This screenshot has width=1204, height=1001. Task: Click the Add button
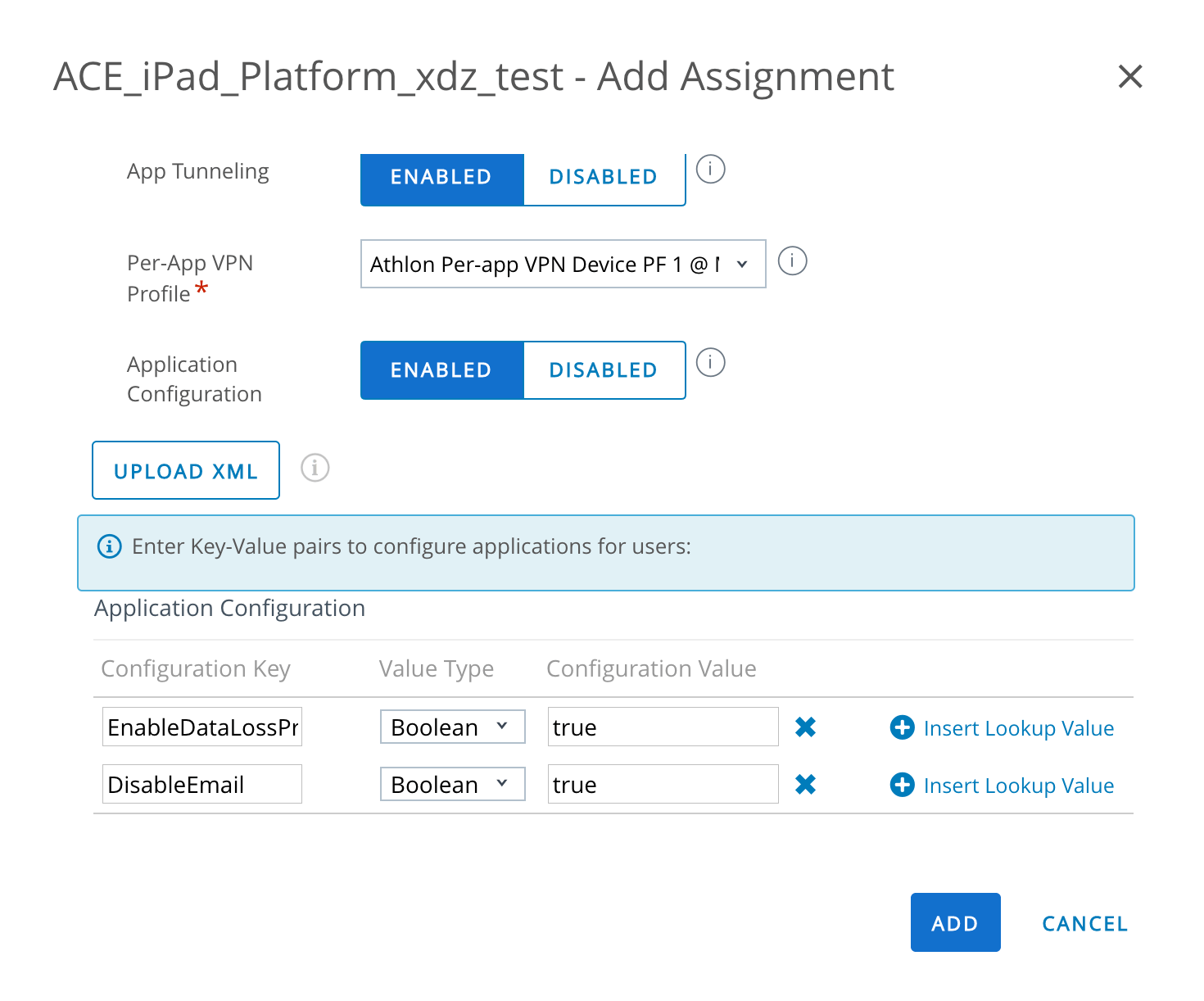click(x=955, y=923)
